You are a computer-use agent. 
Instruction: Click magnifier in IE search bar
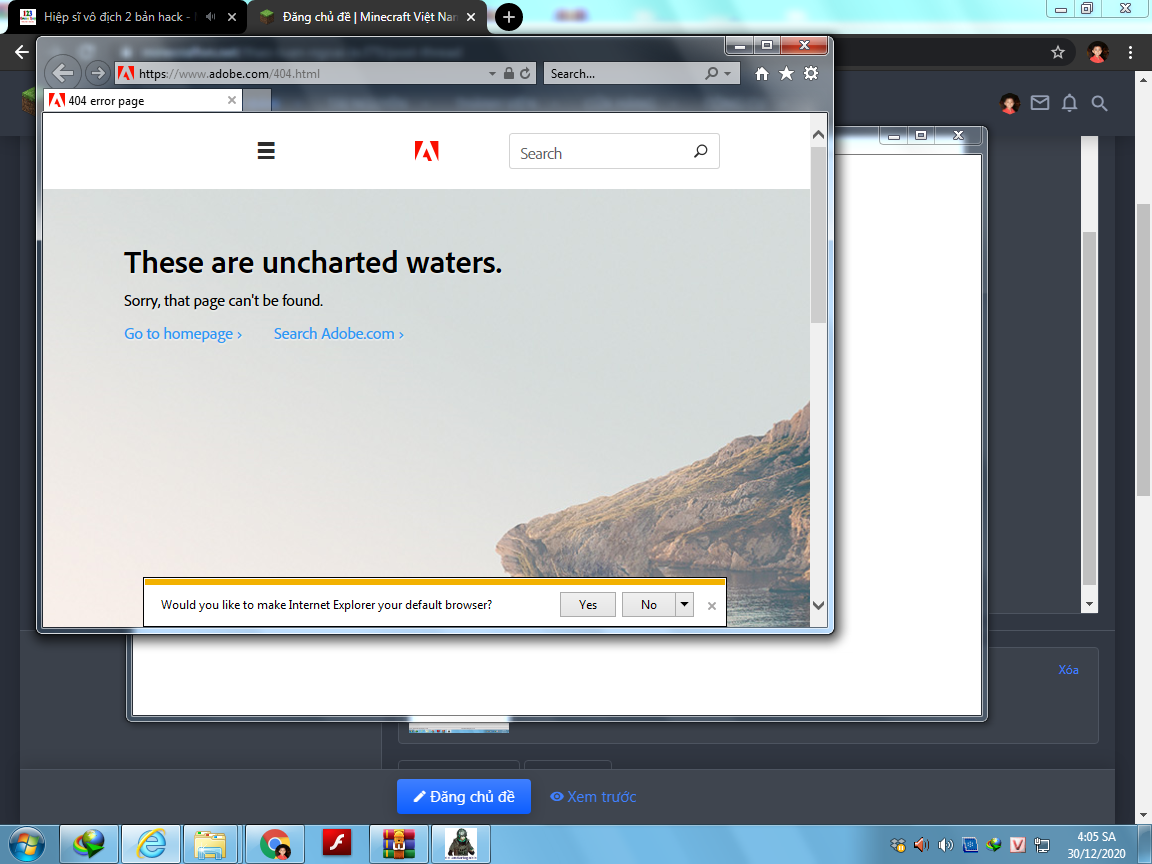coord(711,73)
